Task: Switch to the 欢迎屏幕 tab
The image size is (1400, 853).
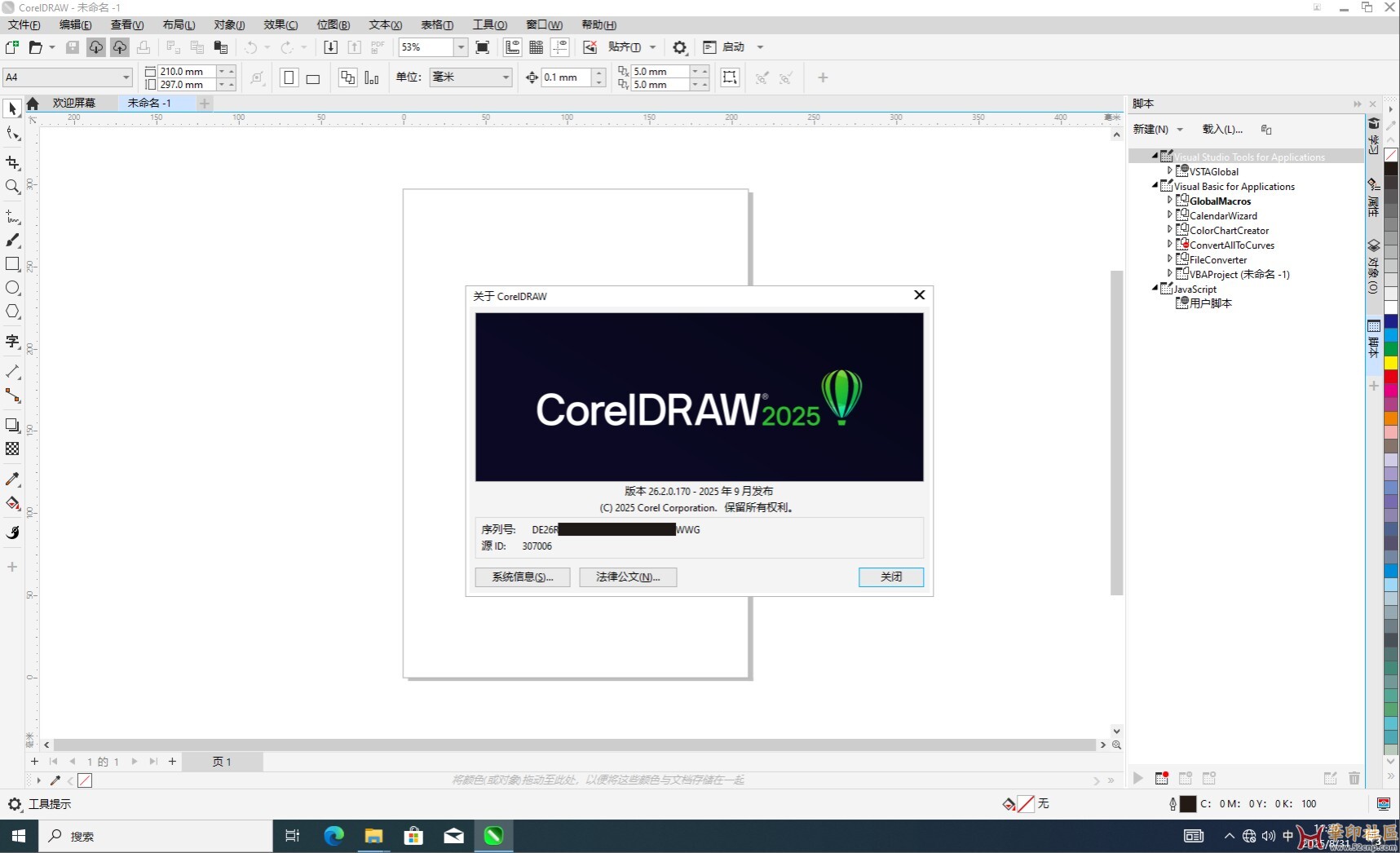Action: [x=73, y=103]
